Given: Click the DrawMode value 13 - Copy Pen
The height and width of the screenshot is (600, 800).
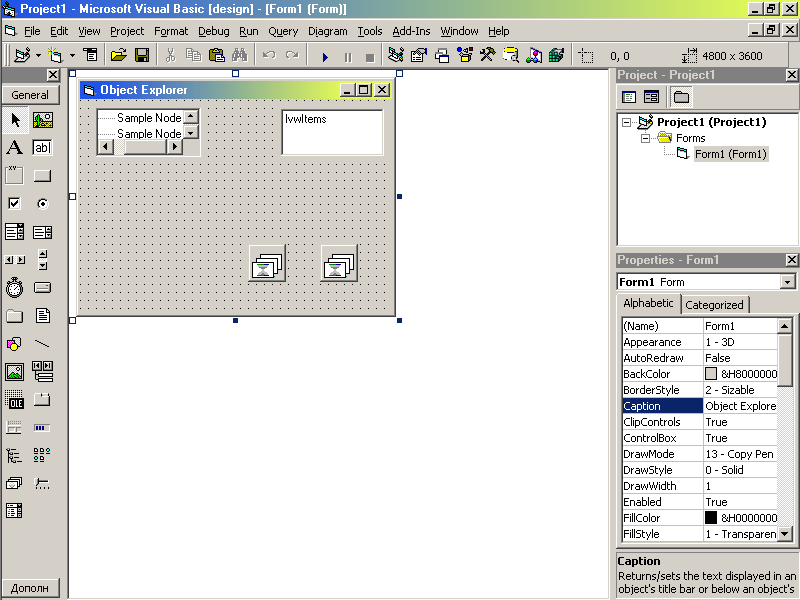Looking at the screenshot, I should (x=739, y=454).
